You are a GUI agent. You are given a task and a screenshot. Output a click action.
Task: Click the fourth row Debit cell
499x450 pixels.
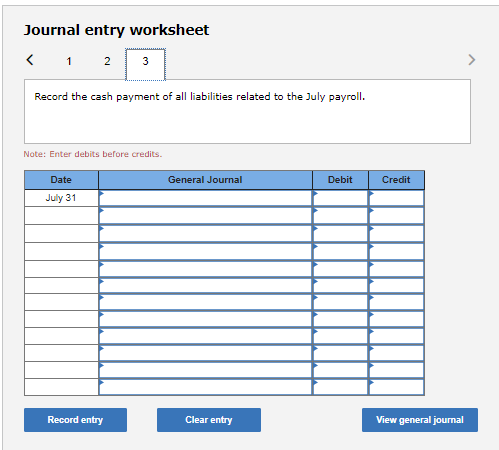(x=340, y=251)
